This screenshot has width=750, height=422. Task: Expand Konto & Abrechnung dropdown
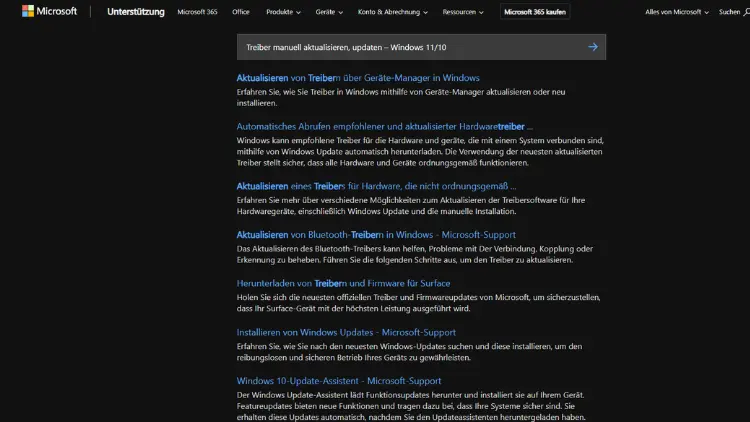(393, 12)
